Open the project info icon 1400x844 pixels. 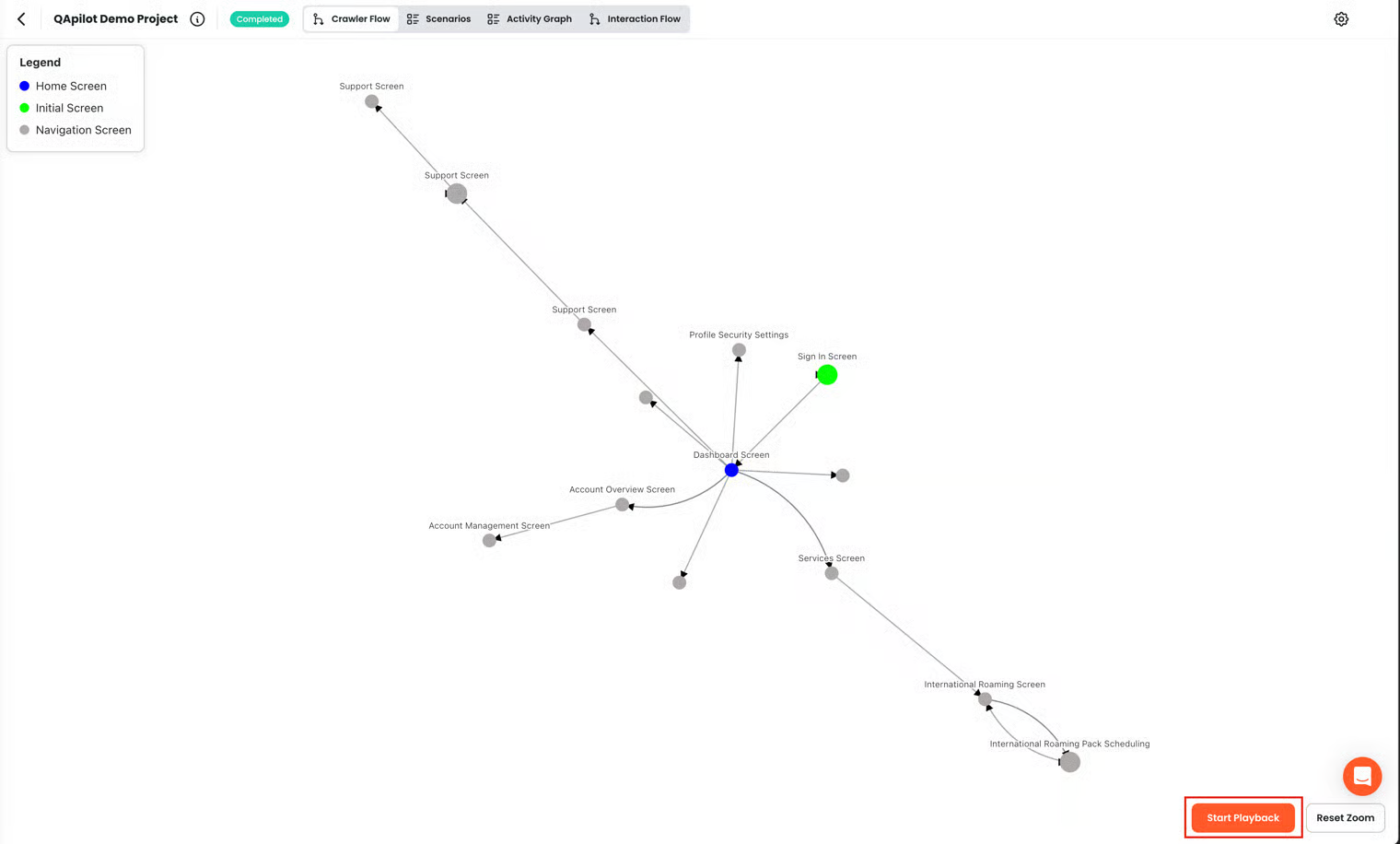tap(197, 18)
